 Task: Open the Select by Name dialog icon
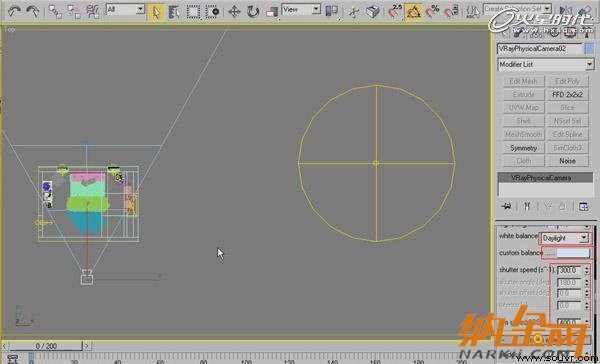tap(174, 12)
